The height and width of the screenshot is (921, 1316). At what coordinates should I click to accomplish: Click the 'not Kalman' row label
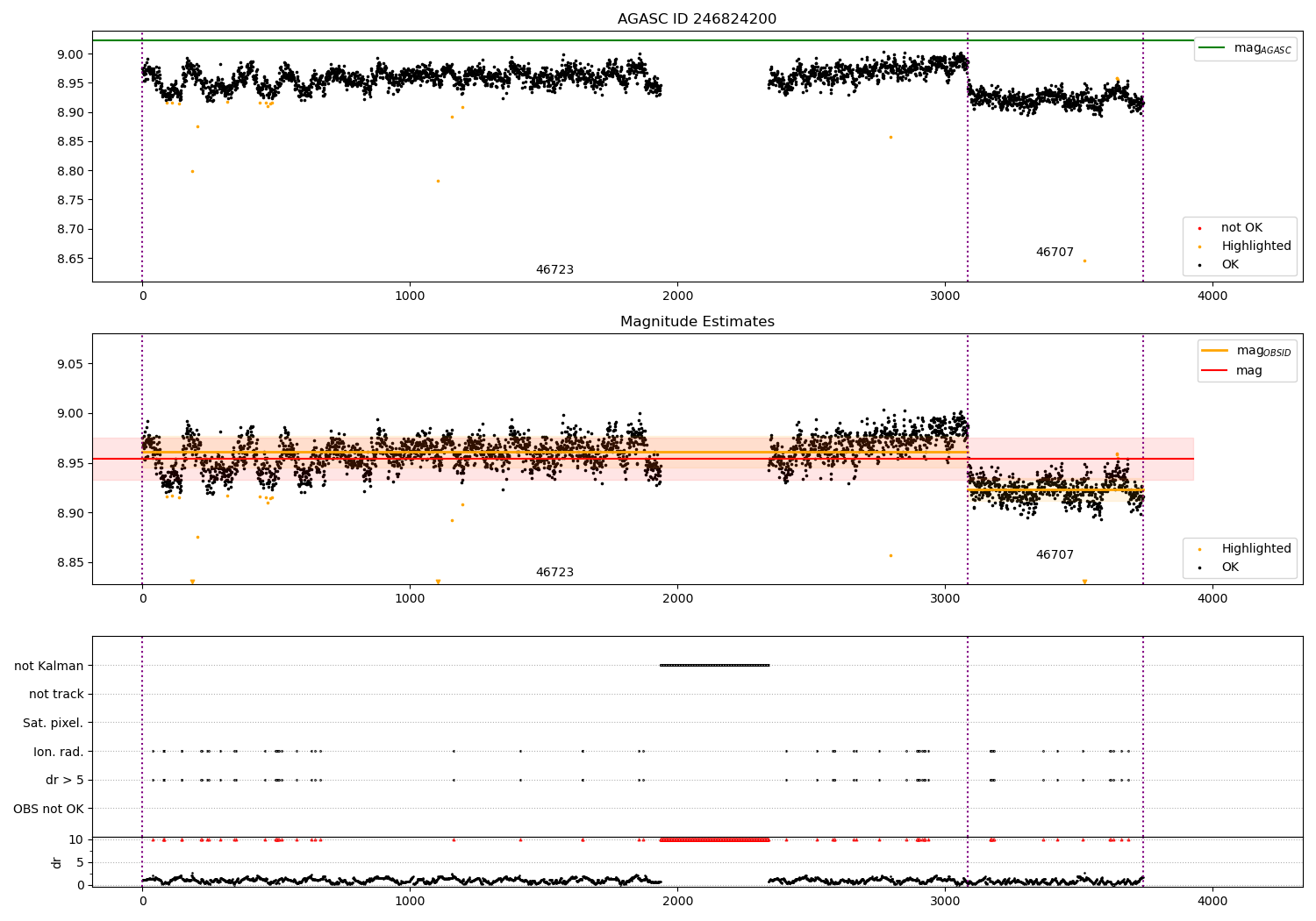tap(49, 666)
